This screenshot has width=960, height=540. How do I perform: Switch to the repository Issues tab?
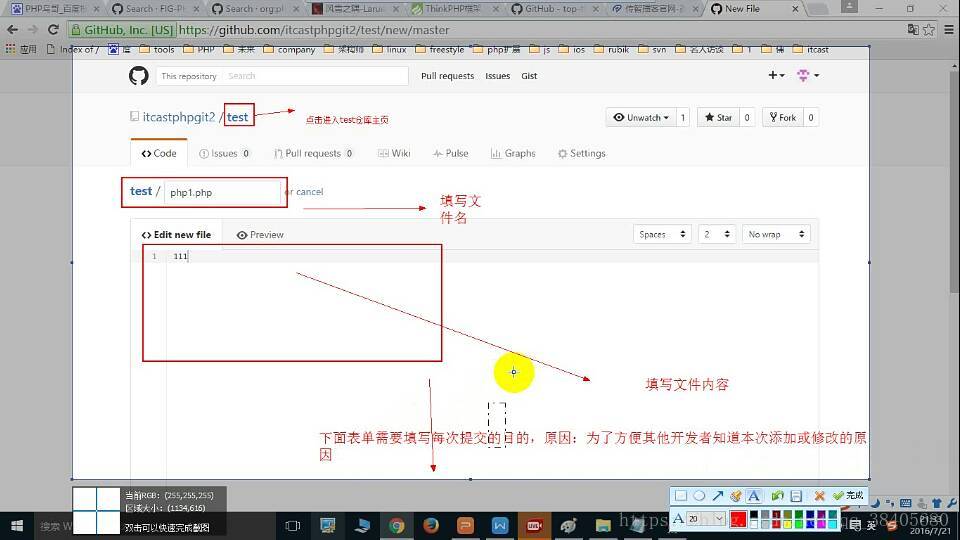[x=224, y=153]
